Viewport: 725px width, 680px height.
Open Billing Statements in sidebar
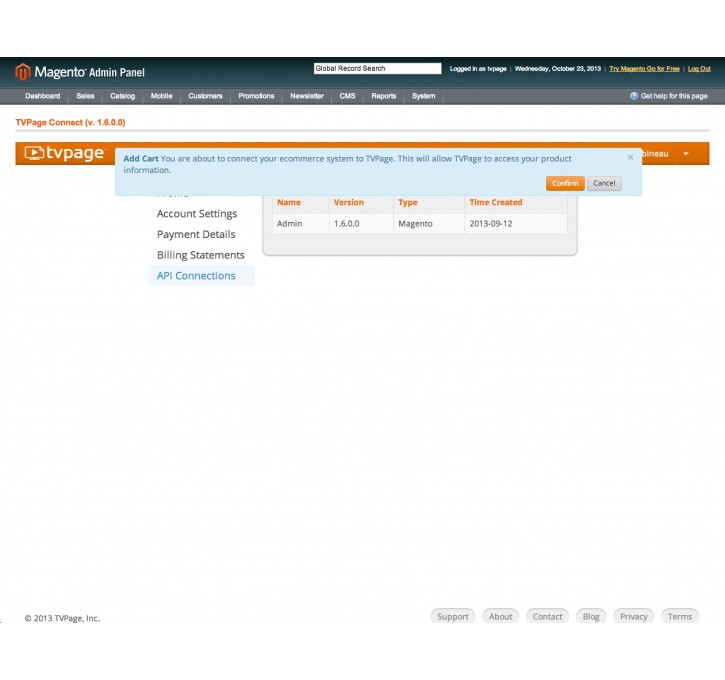coord(201,255)
